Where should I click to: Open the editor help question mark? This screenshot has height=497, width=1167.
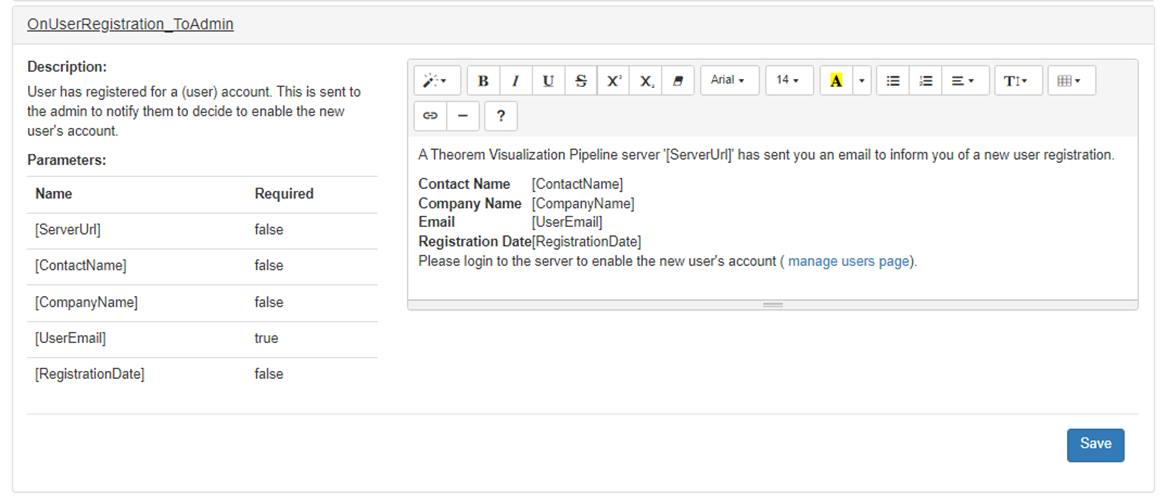(x=500, y=115)
